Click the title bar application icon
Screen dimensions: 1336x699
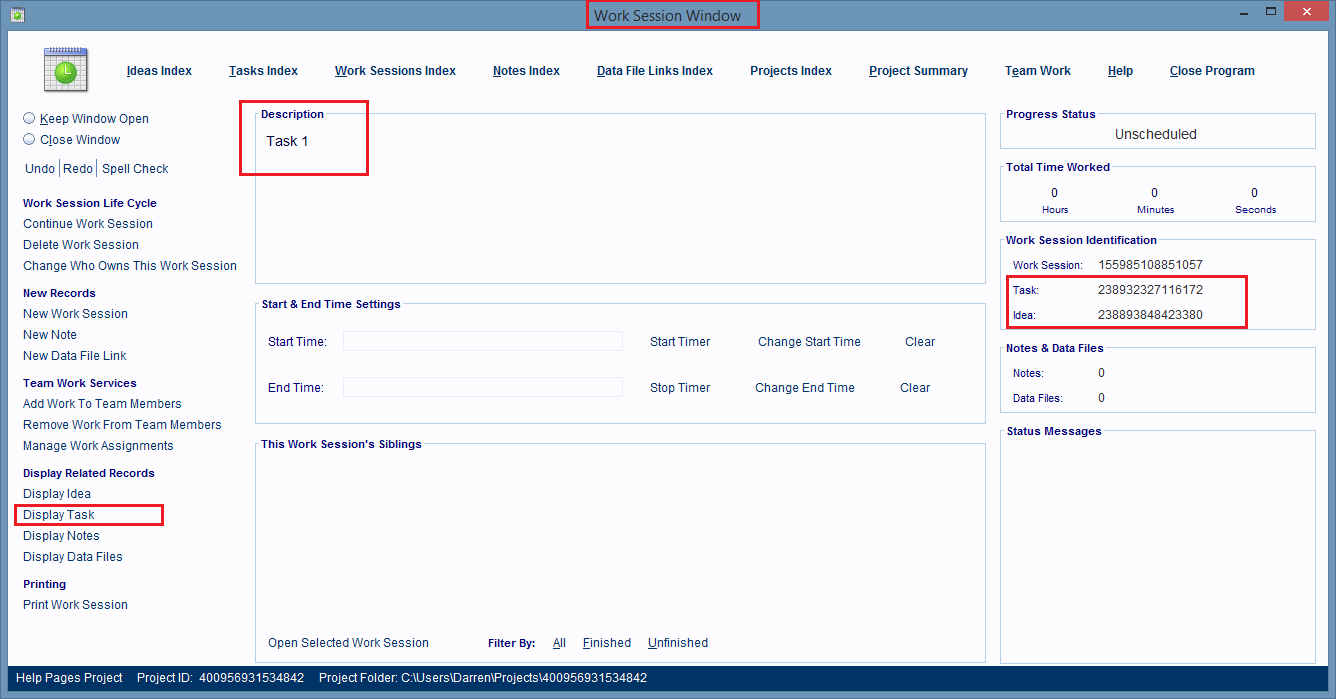coord(17,14)
